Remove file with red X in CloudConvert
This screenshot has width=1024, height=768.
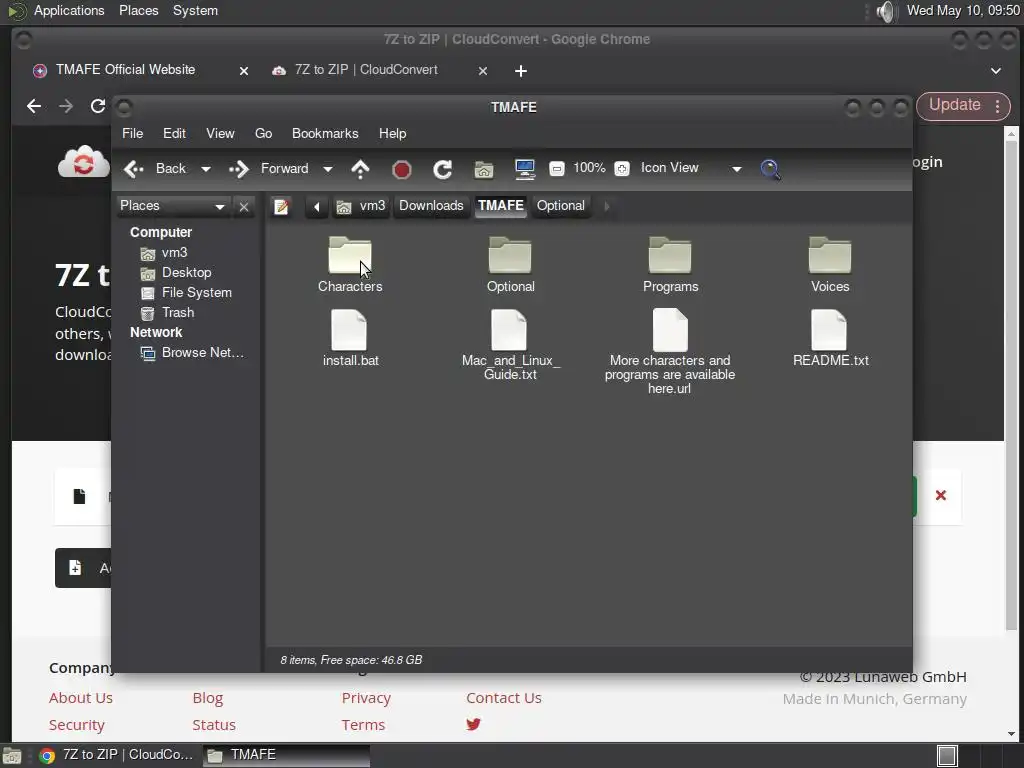940,495
